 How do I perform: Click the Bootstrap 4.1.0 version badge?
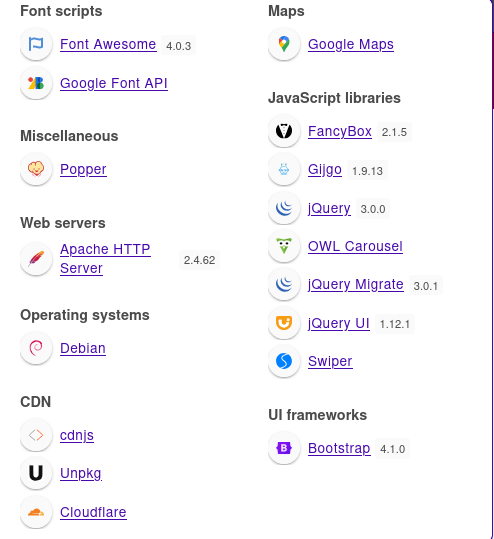pos(392,449)
